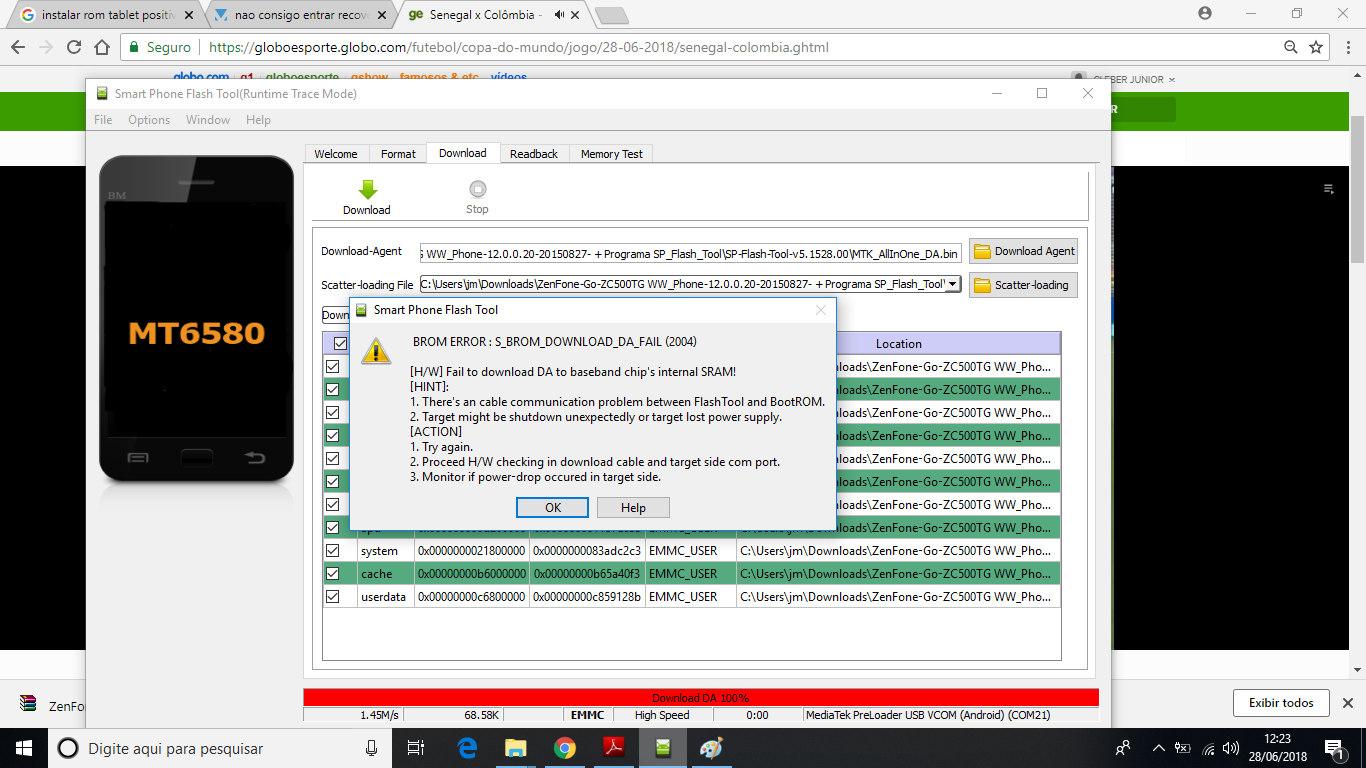The image size is (1366, 768).
Task: Click the Scatter-loading folder button
Action: 1023,285
